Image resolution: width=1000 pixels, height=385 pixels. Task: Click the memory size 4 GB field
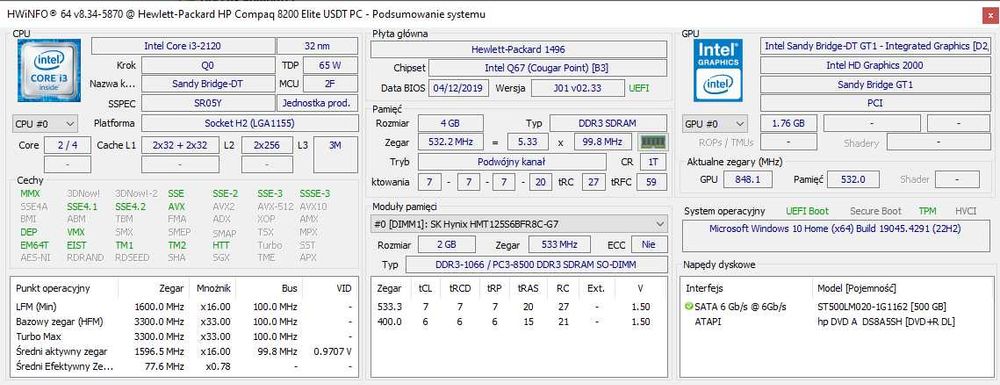click(450, 123)
